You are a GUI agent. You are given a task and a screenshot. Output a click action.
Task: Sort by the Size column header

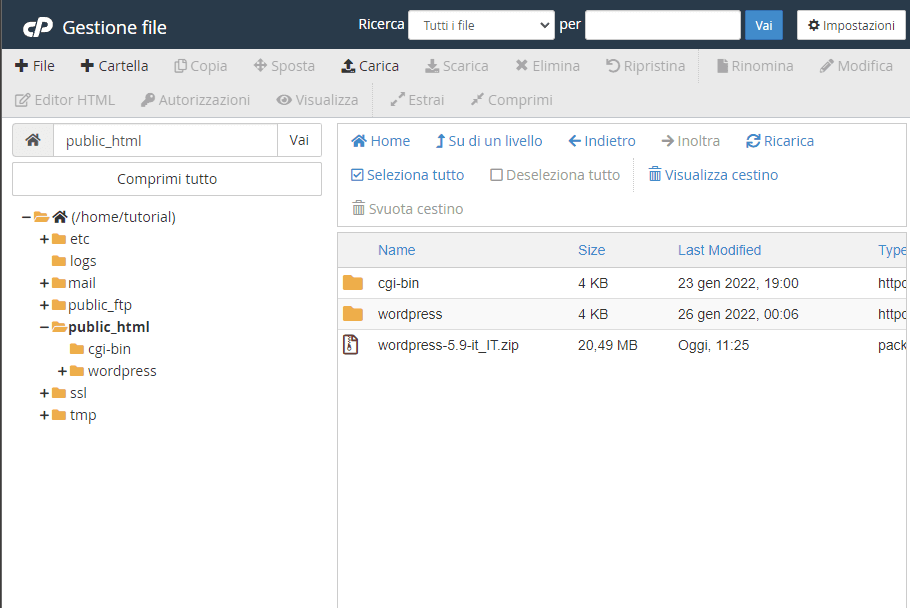591,250
